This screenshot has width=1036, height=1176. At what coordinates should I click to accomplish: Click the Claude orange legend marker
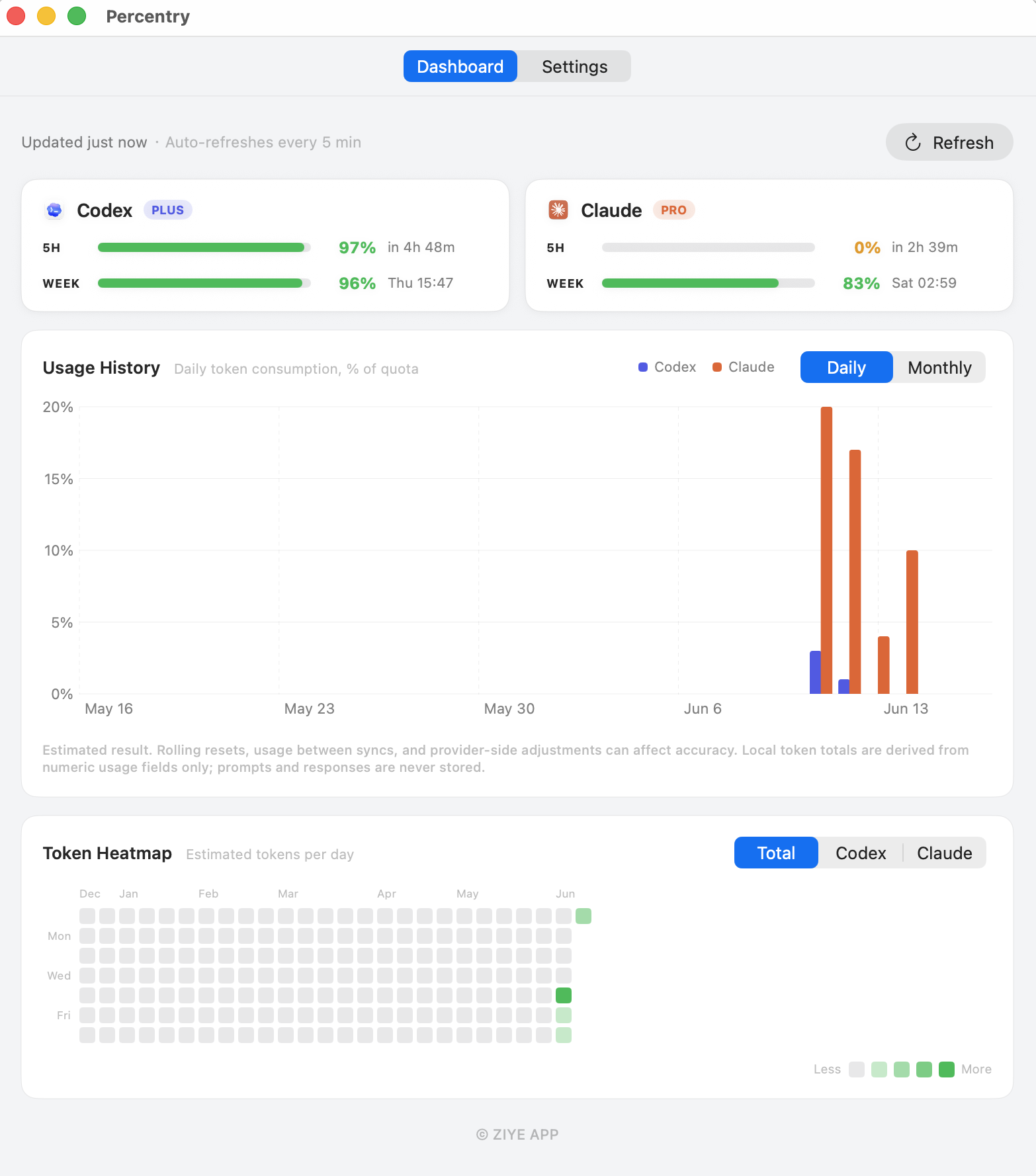716,367
